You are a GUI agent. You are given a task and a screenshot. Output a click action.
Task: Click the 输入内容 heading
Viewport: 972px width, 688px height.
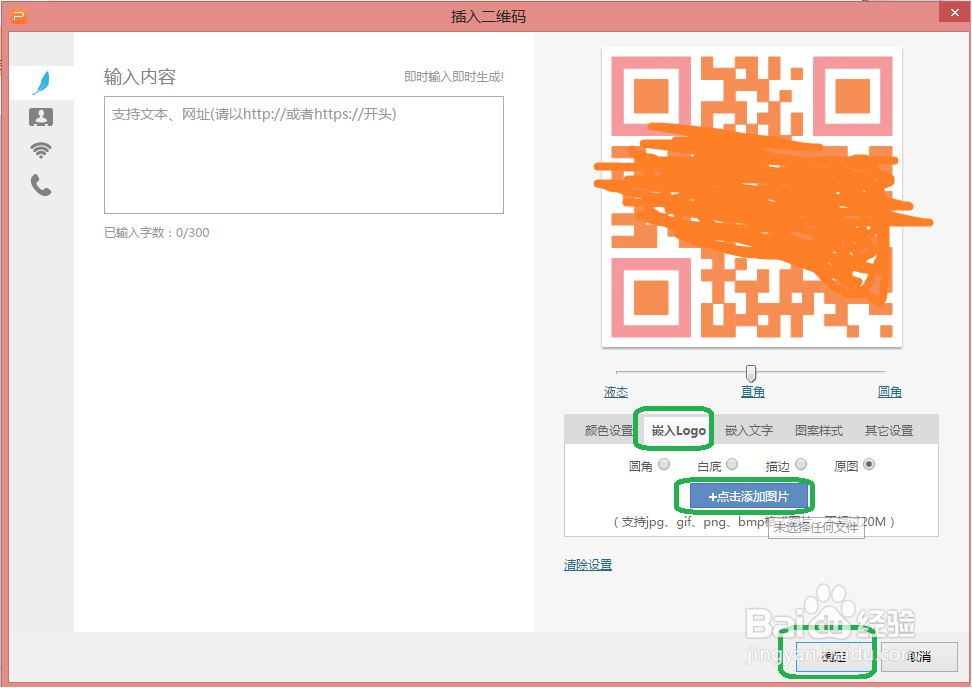point(140,77)
